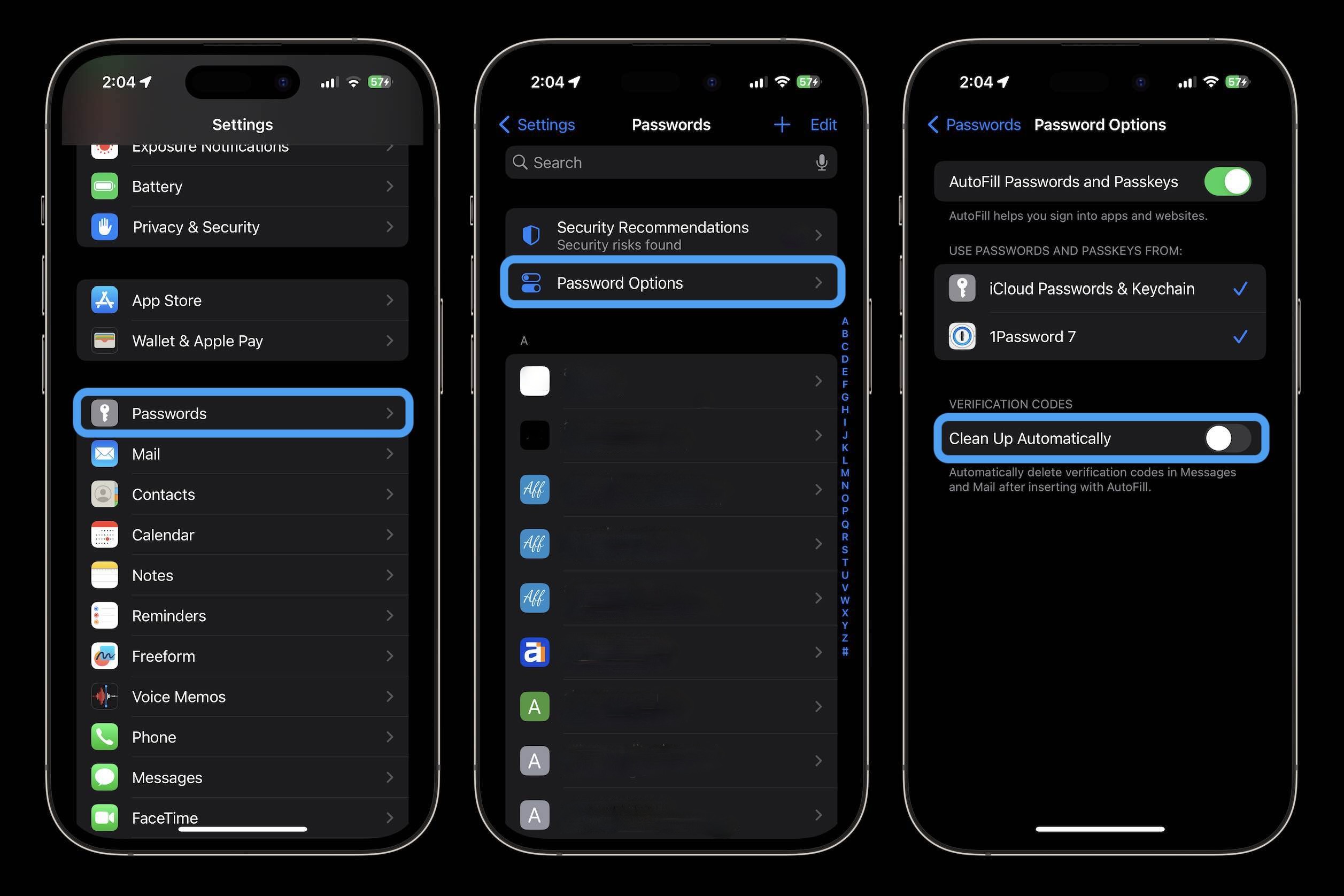Viewport: 1344px width, 896px height.
Task: Expand Password Options settings
Action: [671, 283]
